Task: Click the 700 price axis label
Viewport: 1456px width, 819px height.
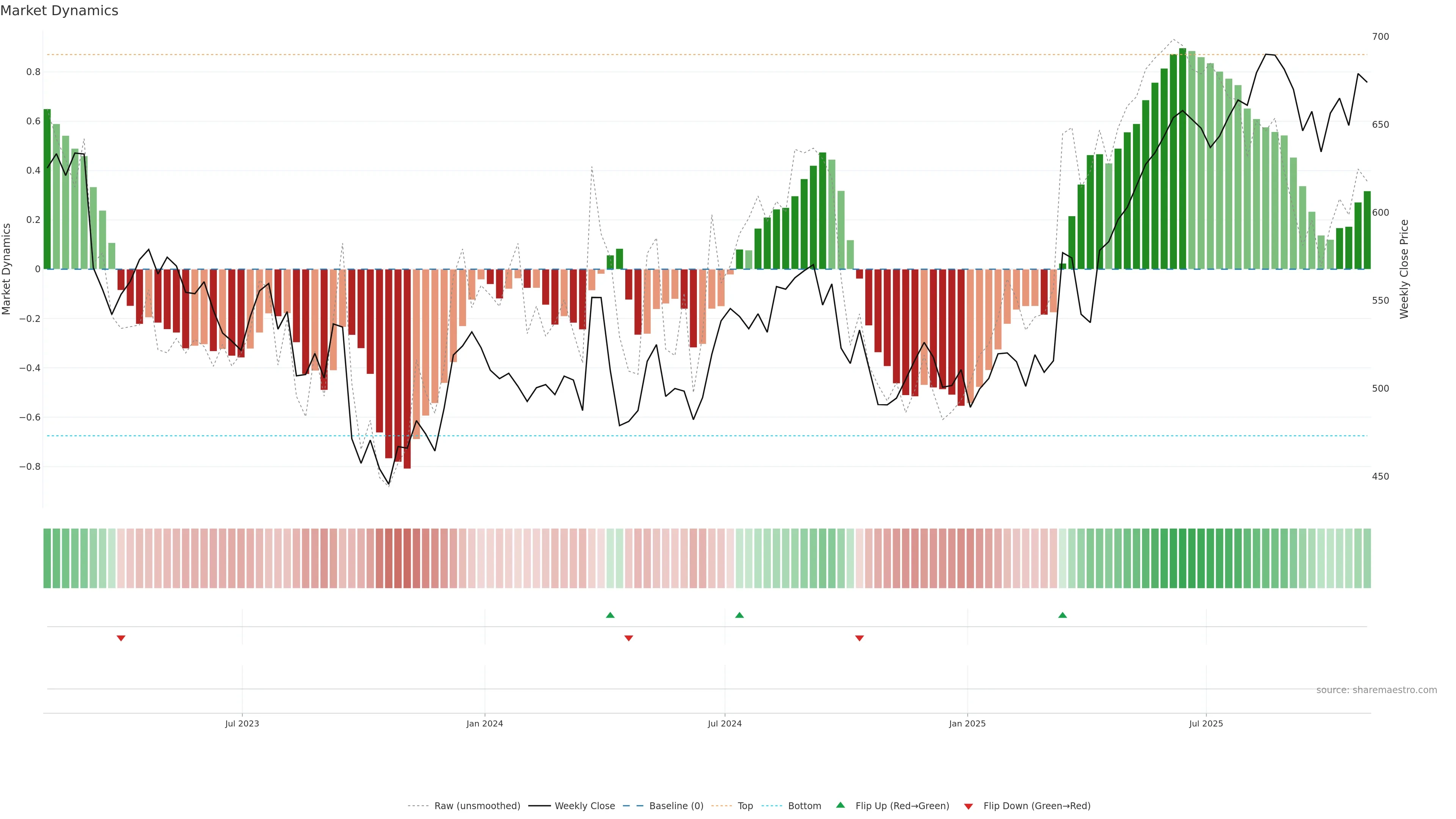Action: tap(1380, 37)
